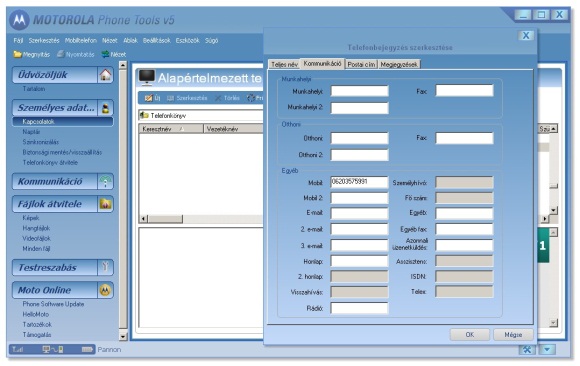The image size is (580, 366).
Task: Sort by Keresztnév column header
Action: pyautogui.click(x=171, y=129)
